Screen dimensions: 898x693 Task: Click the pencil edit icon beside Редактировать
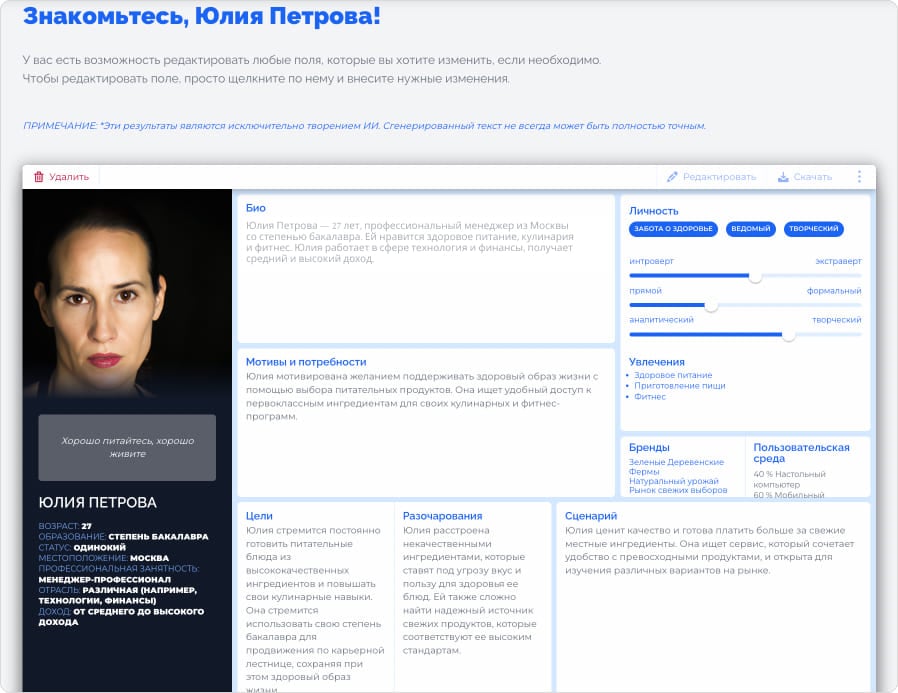[671, 176]
